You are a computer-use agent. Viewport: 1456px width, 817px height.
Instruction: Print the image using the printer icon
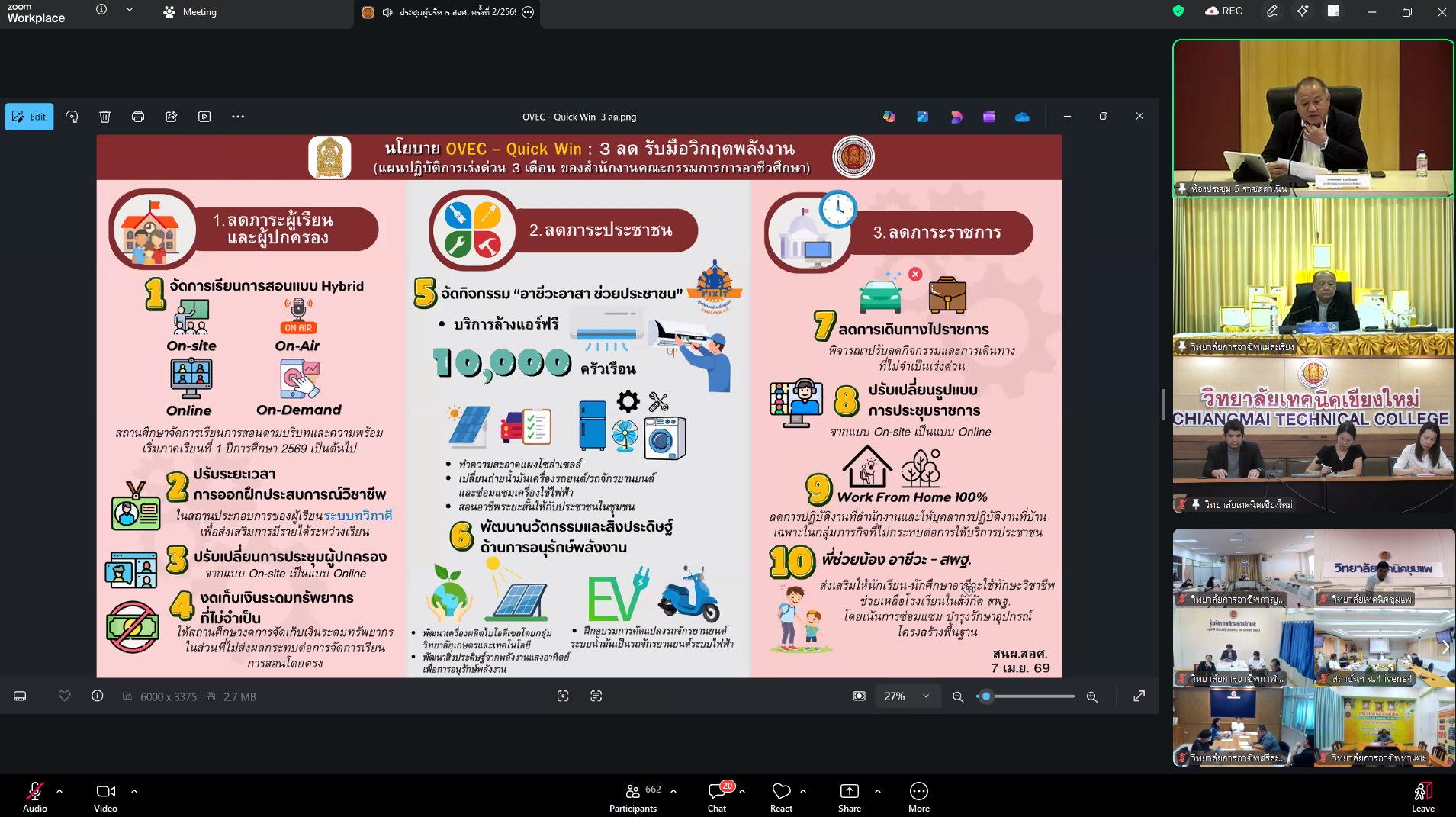(x=138, y=117)
